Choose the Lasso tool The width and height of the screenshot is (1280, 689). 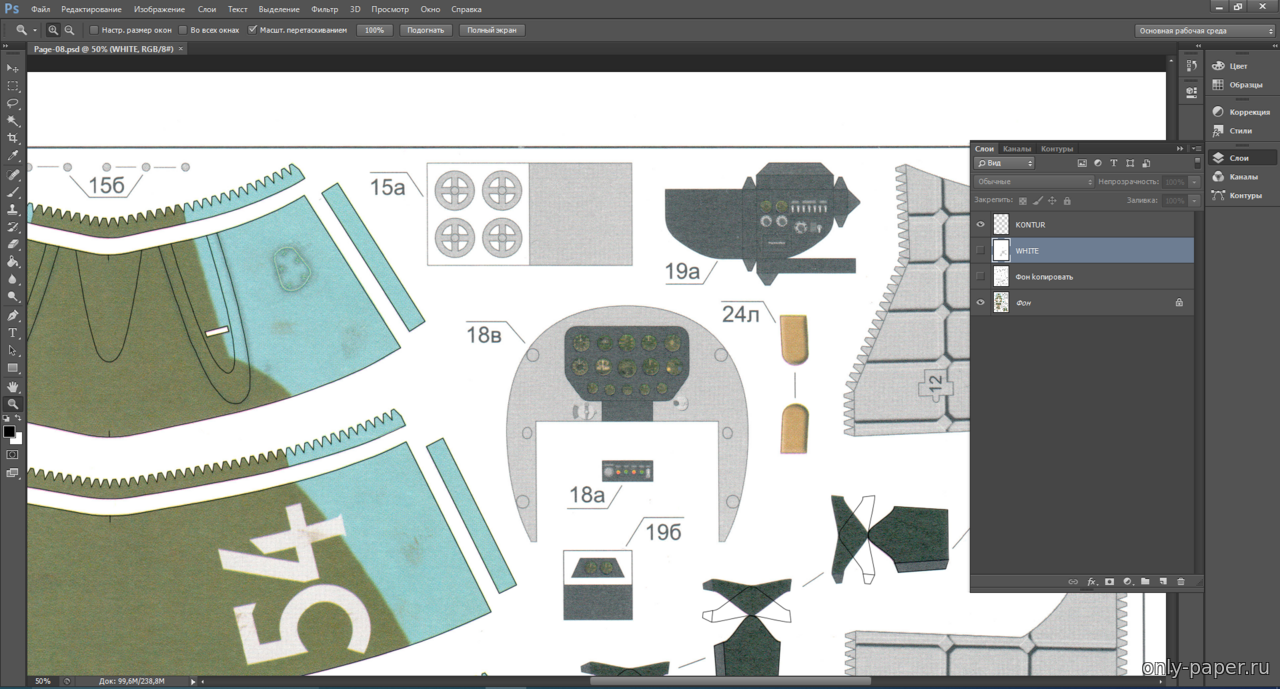click(x=13, y=103)
